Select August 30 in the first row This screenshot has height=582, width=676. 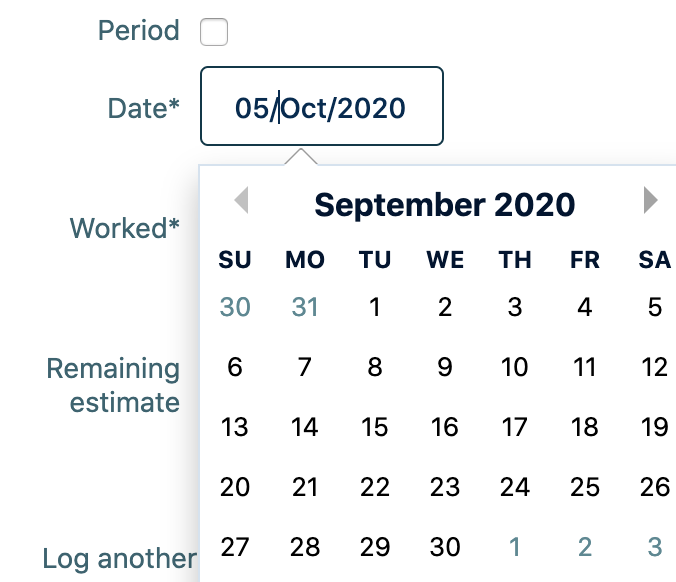tap(235, 307)
